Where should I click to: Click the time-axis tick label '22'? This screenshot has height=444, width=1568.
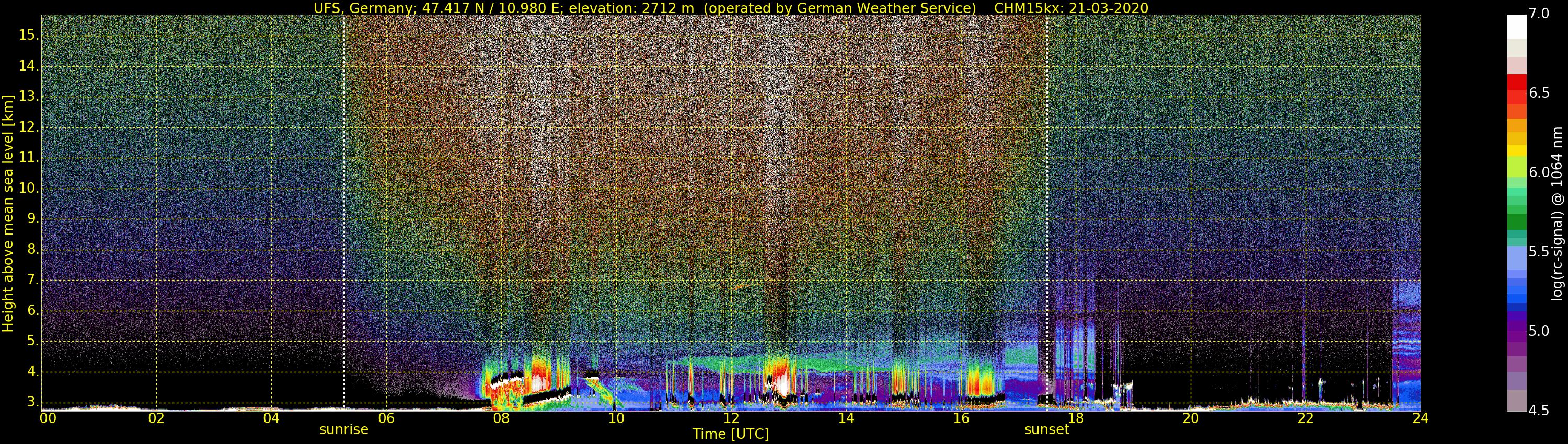point(1306,418)
